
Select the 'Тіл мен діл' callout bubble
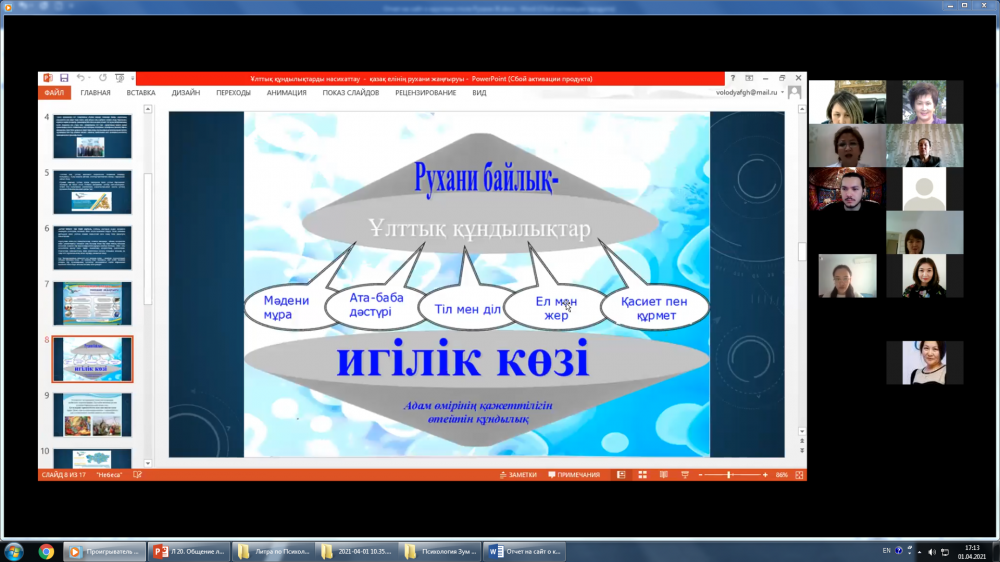pos(467,309)
